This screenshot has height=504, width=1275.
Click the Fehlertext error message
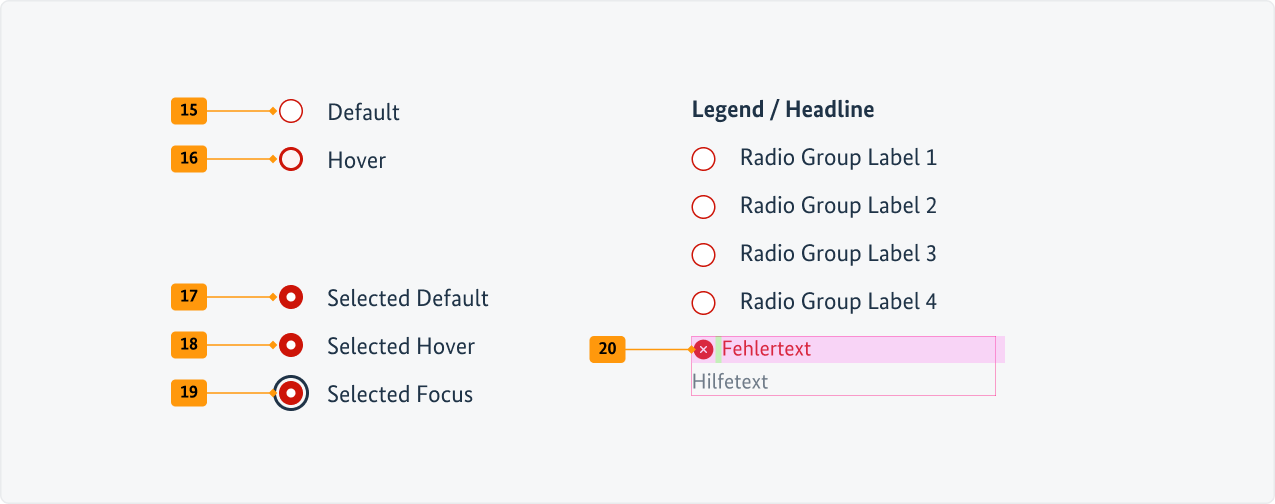tap(766, 349)
